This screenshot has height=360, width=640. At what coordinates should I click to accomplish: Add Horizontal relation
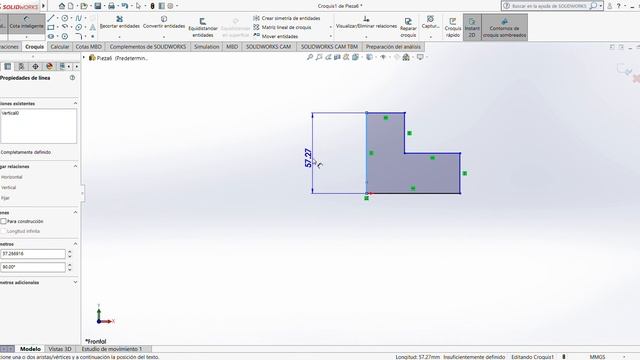(x=11, y=177)
